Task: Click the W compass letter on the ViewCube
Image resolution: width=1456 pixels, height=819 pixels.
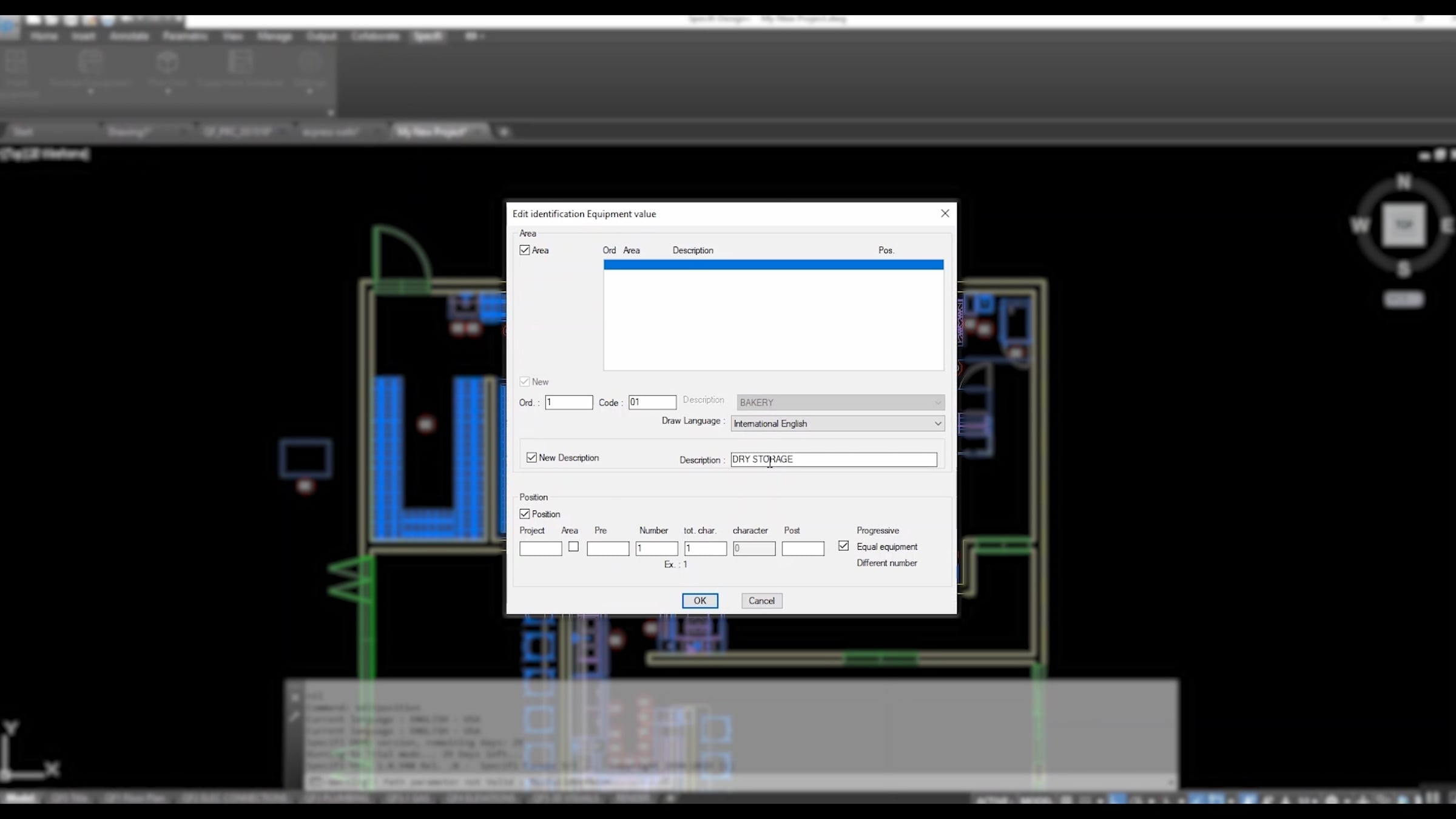Action: pyautogui.click(x=1360, y=226)
